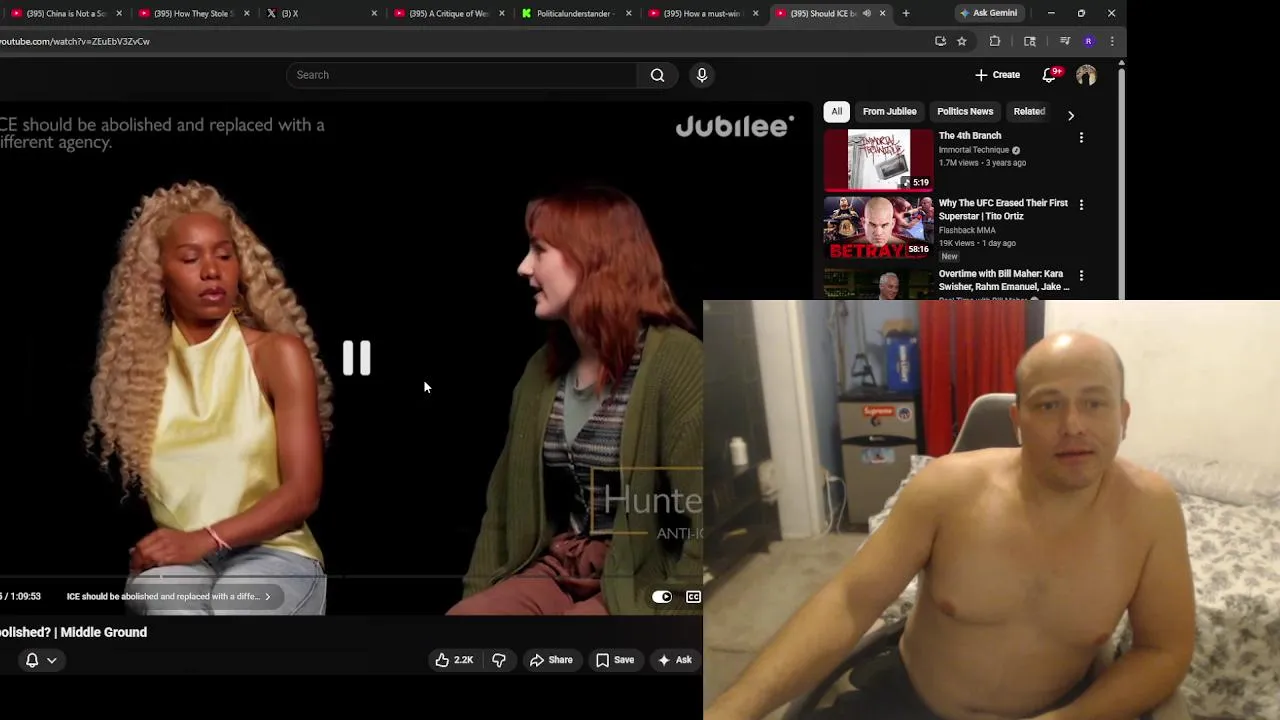Click the Immortal Technique channel name

tap(973, 150)
